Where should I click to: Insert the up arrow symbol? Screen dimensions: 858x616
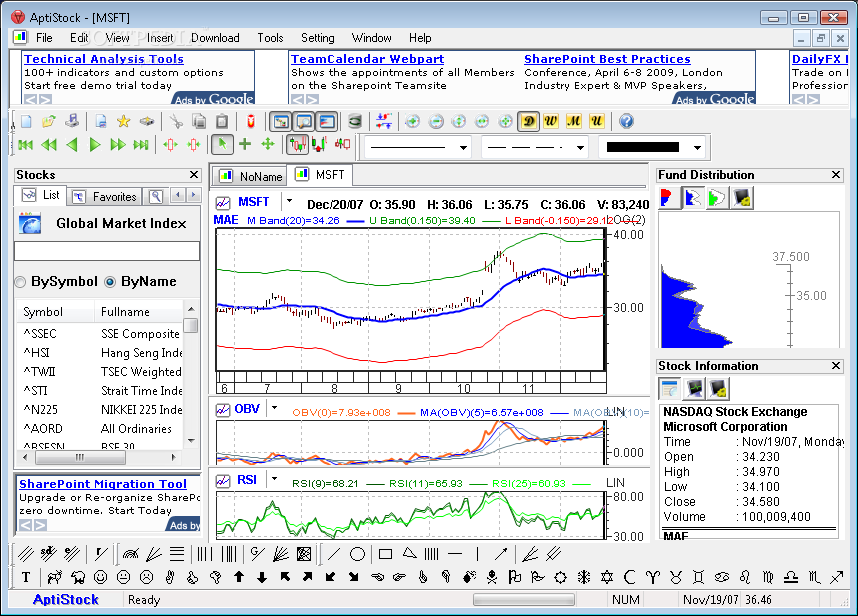(239, 577)
